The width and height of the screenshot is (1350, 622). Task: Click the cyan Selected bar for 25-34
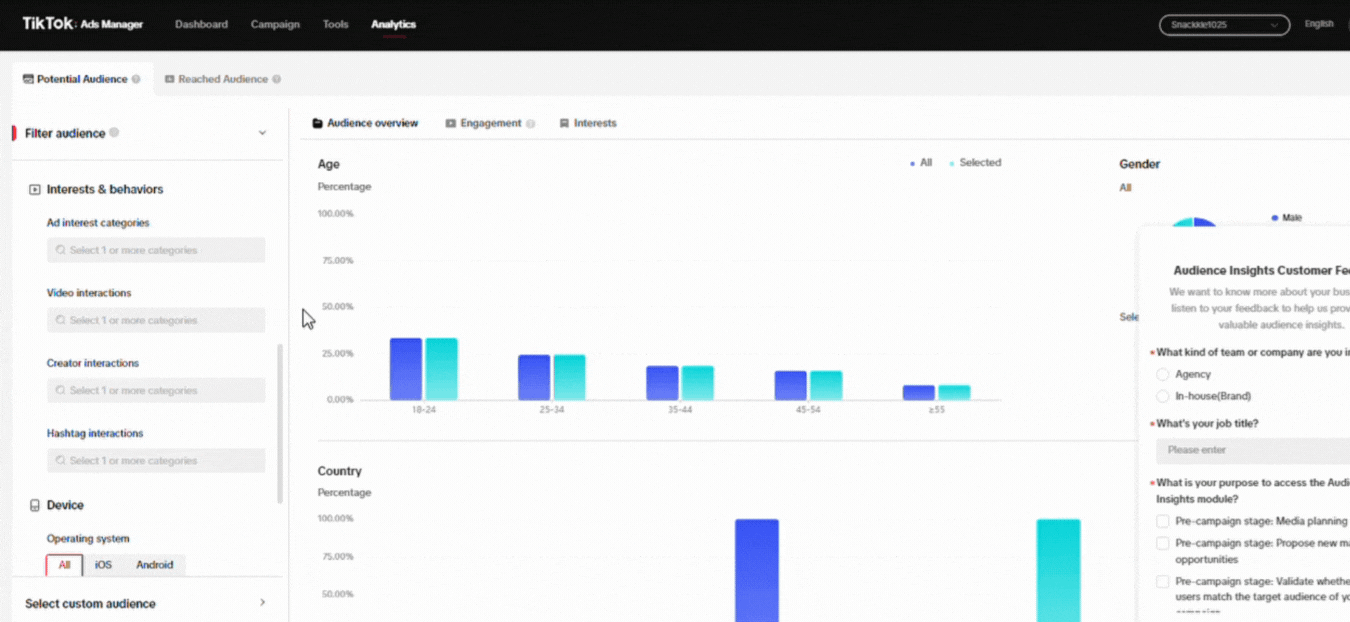pos(570,377)
